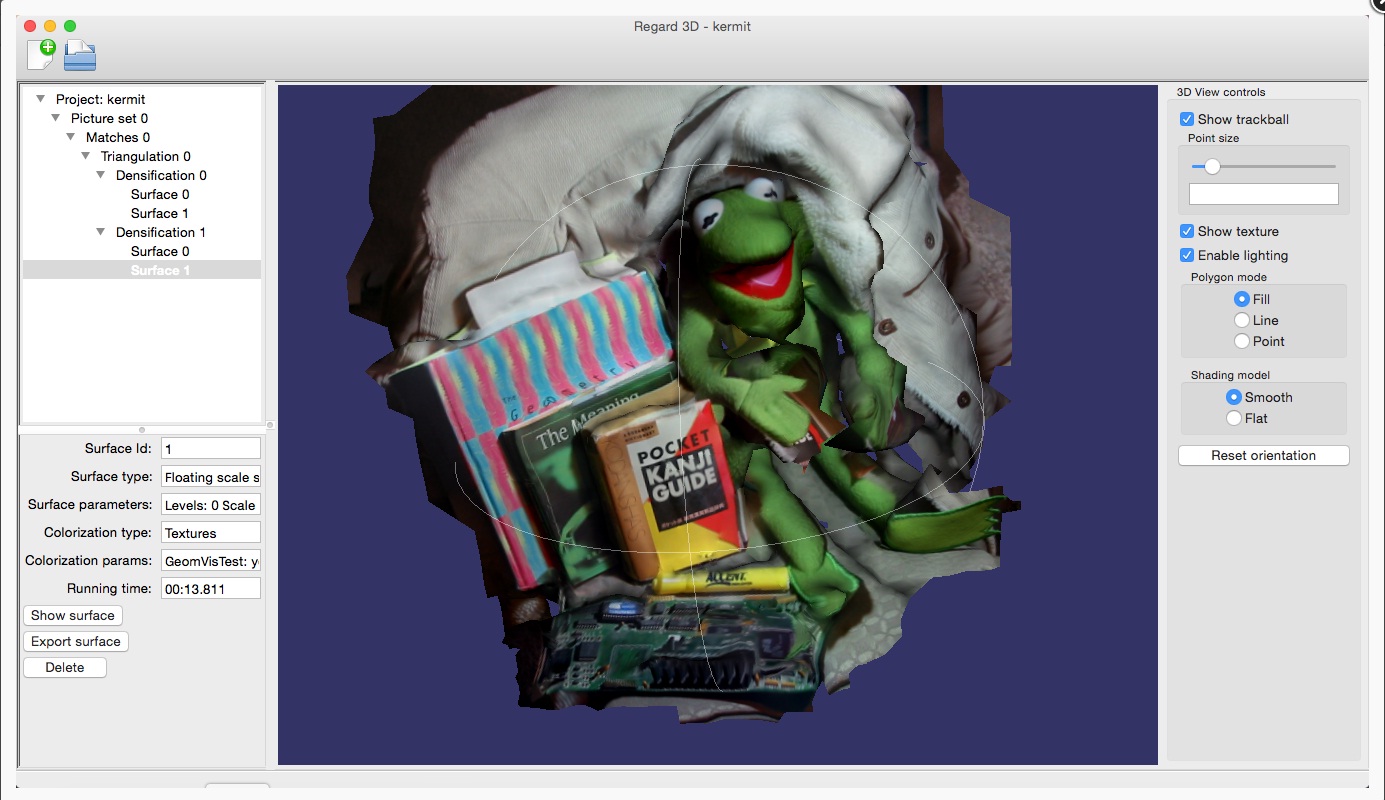
Task: Select Fill polygon mode
Action: (1242, 299)
